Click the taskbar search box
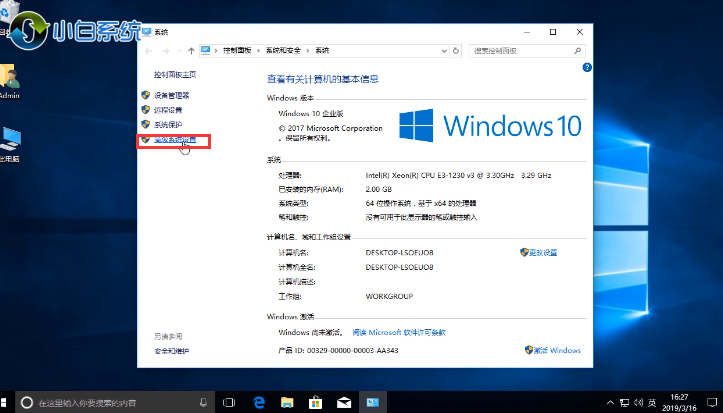 coord(115,402)
